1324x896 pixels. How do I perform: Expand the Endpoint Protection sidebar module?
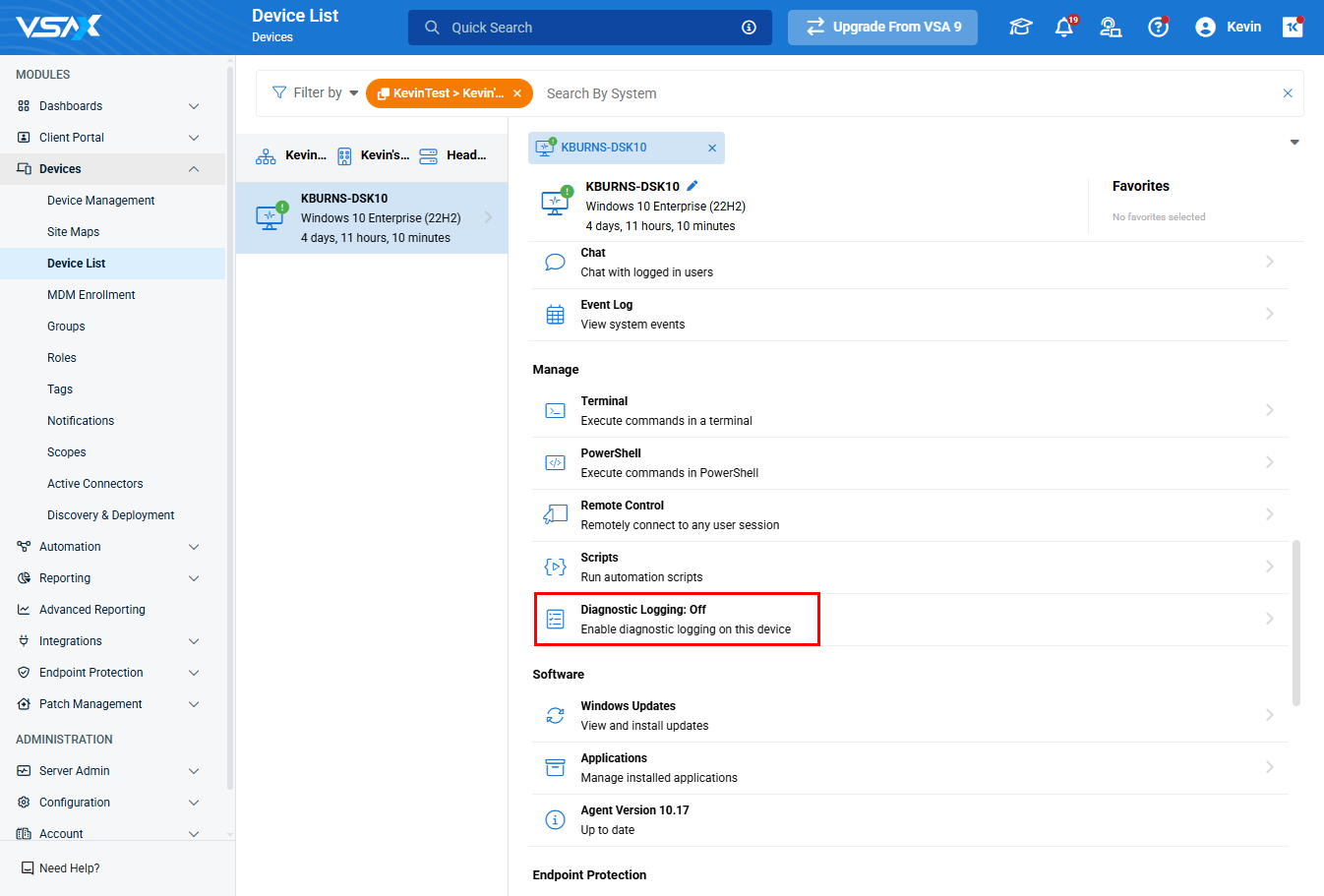coord(194,673)
